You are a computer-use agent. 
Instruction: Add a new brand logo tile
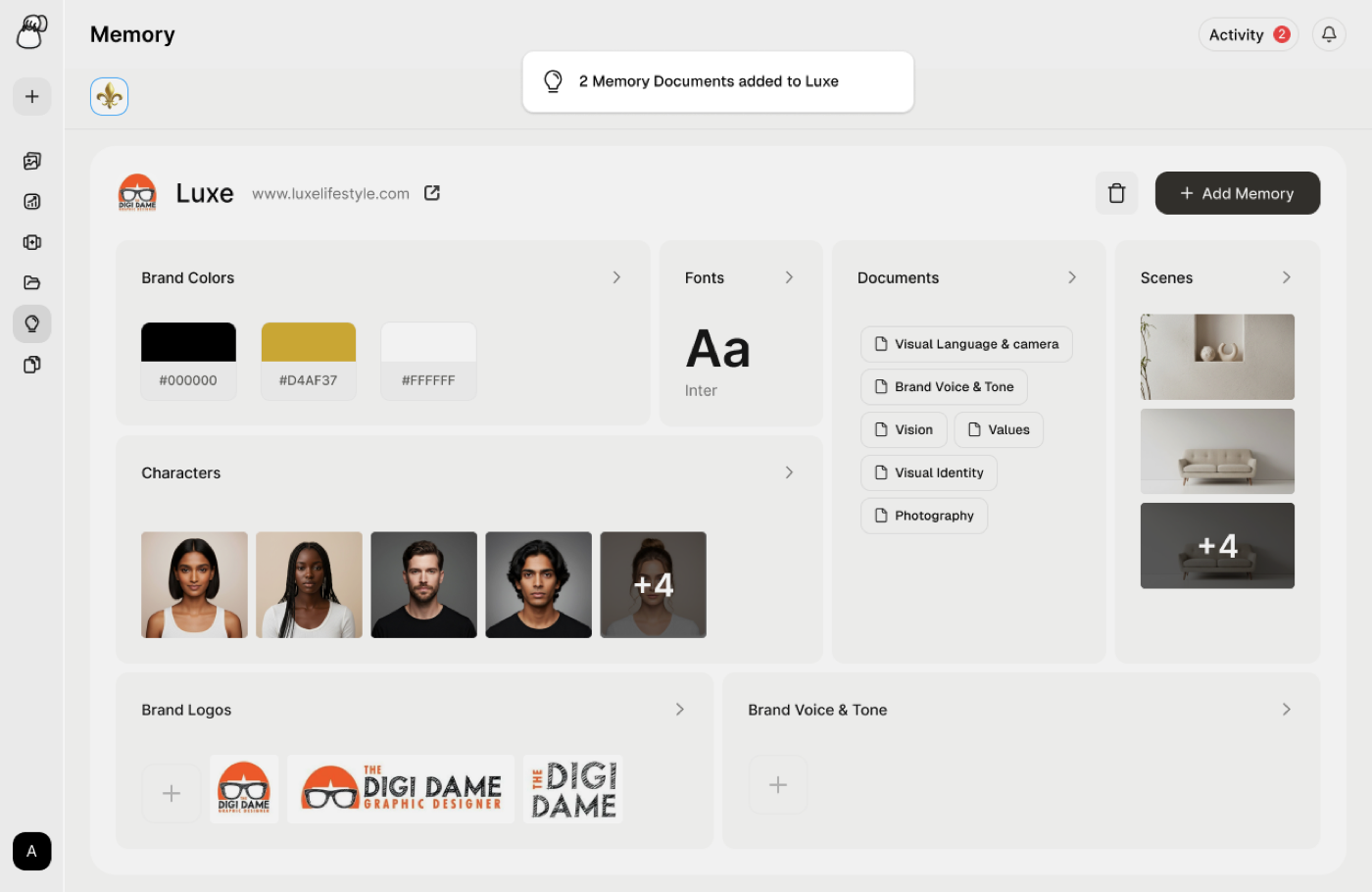pos(171,793)
